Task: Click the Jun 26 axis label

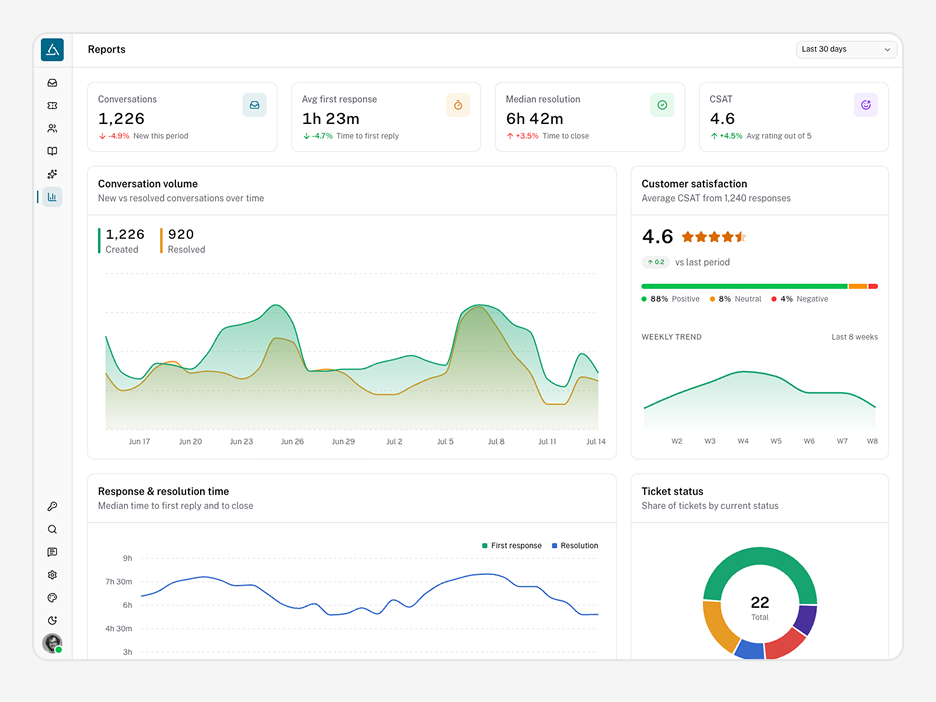Action: [292, 442]
